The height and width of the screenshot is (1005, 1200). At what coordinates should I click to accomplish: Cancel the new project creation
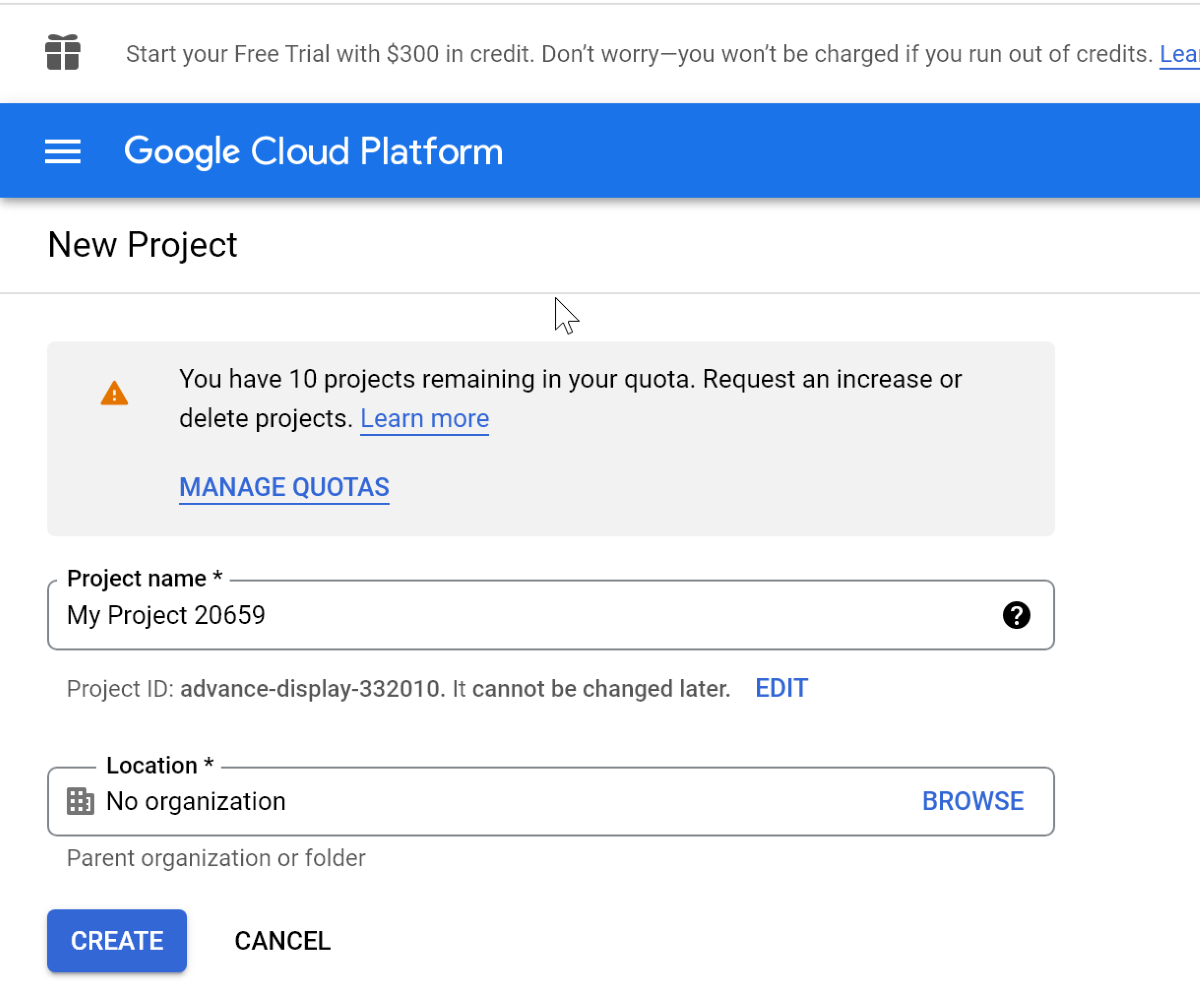[282, 941]
